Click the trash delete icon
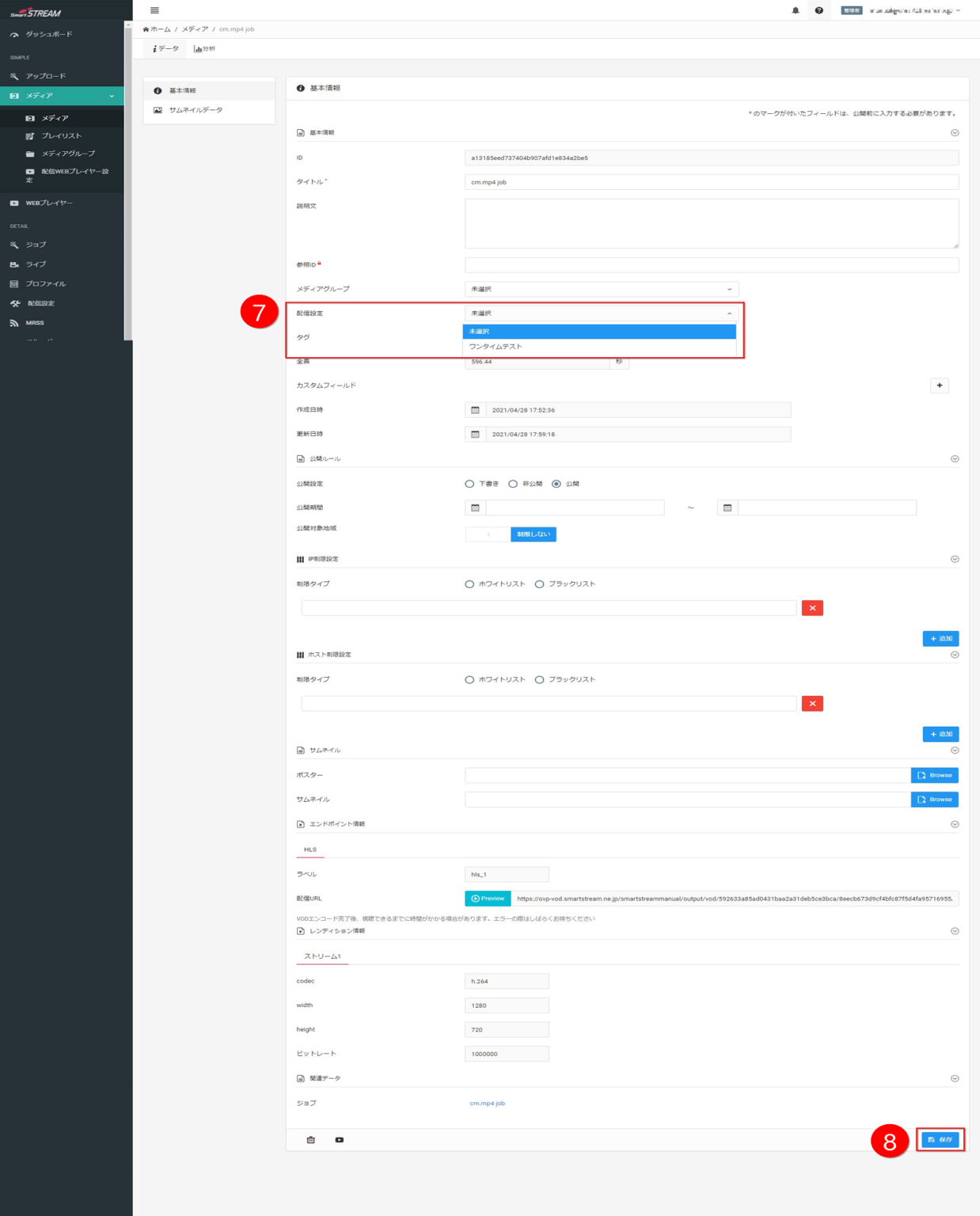 click(311, 1140)
